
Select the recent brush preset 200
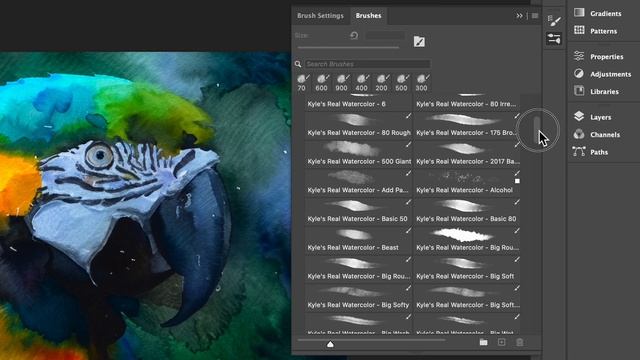[x=382, y=82]
